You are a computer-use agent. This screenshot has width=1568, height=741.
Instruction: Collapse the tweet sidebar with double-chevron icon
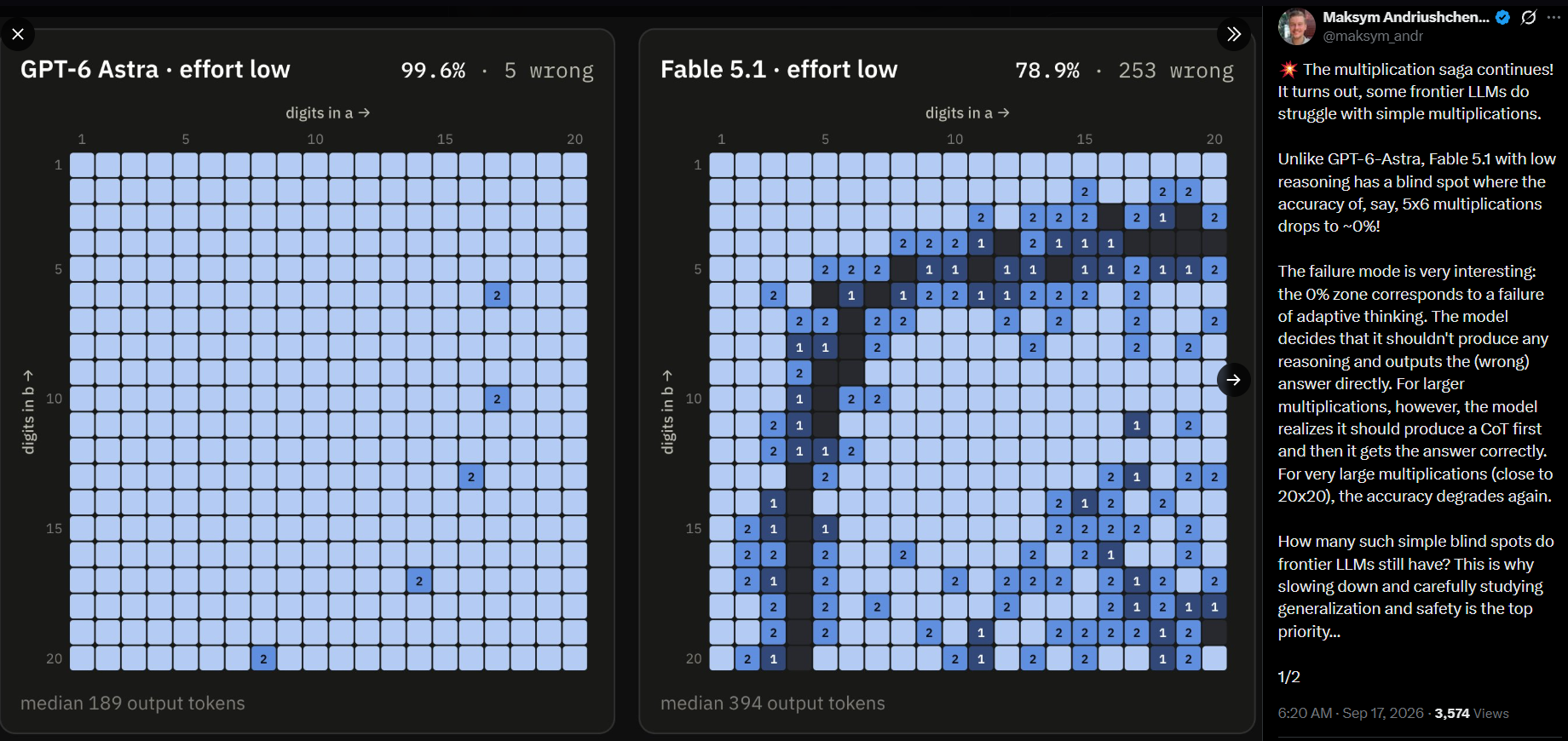1233,34
